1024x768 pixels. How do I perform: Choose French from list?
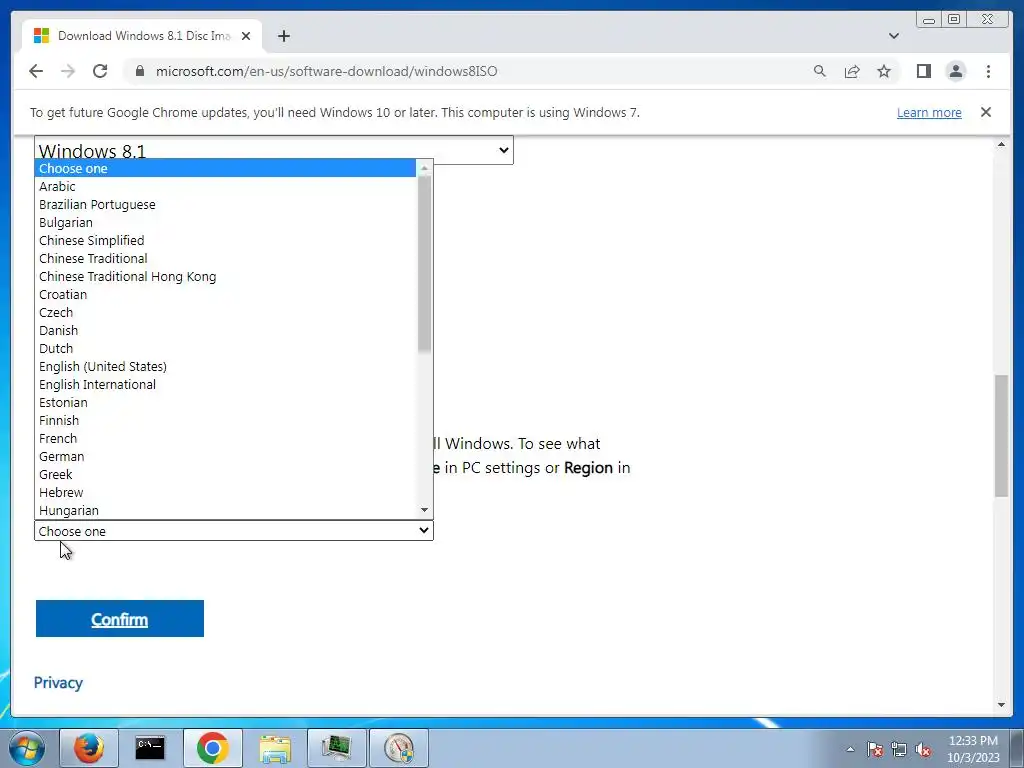click(225, 438)
